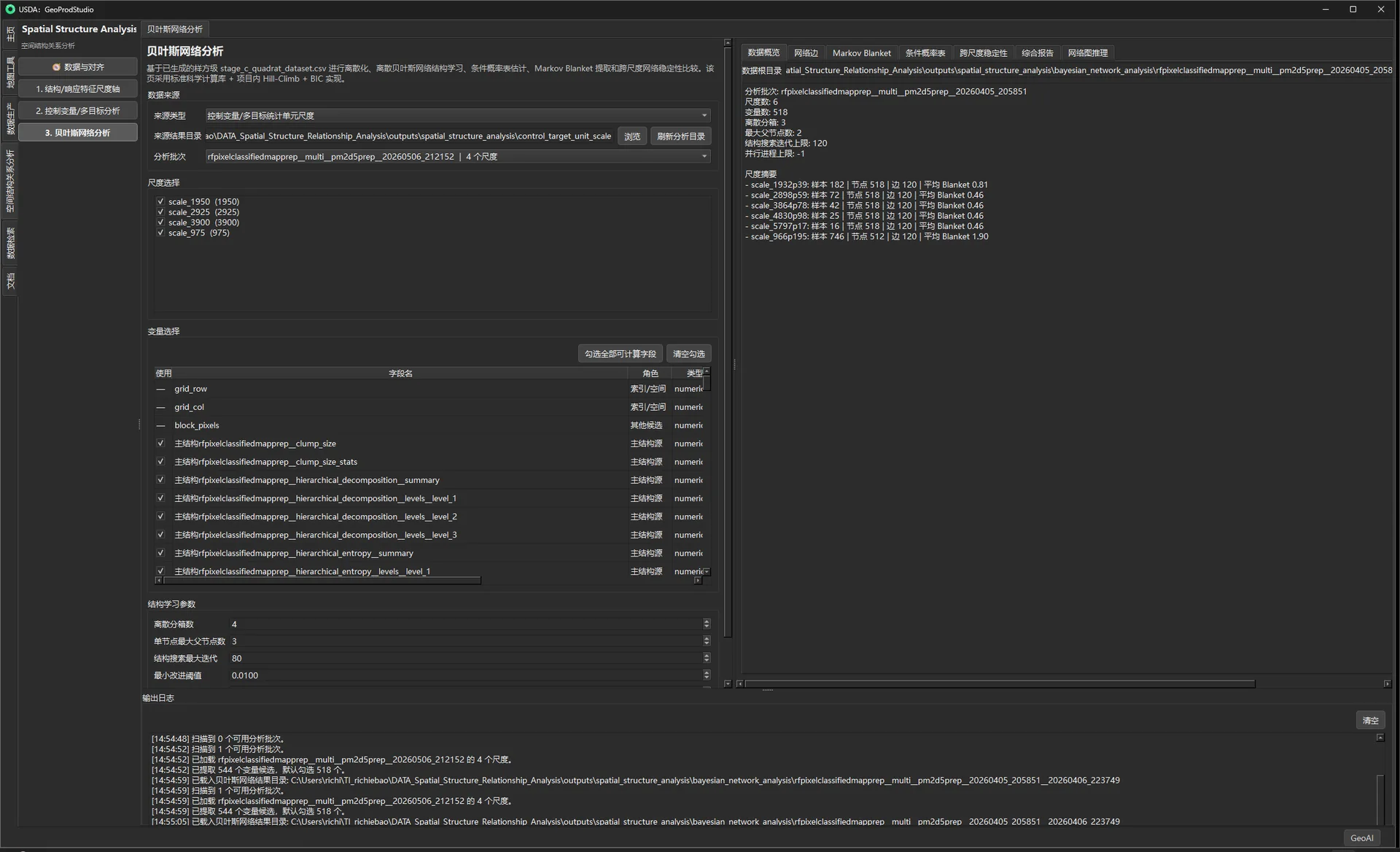Viewport: 1400px width, 852px height.
Task: Click the 最小改进阈值 value field
Action: (465, 675)
